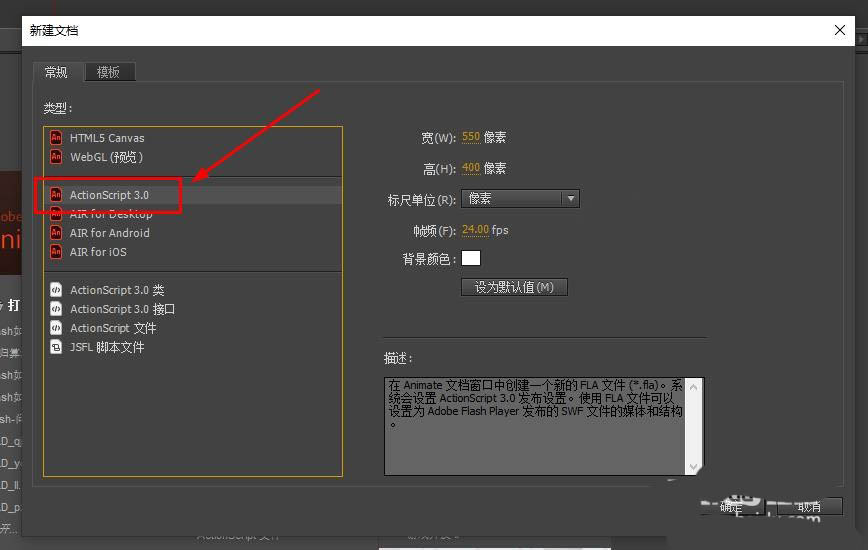Click the 取消 button
Viewport: 868px width, 550px height.
(809, 506)
